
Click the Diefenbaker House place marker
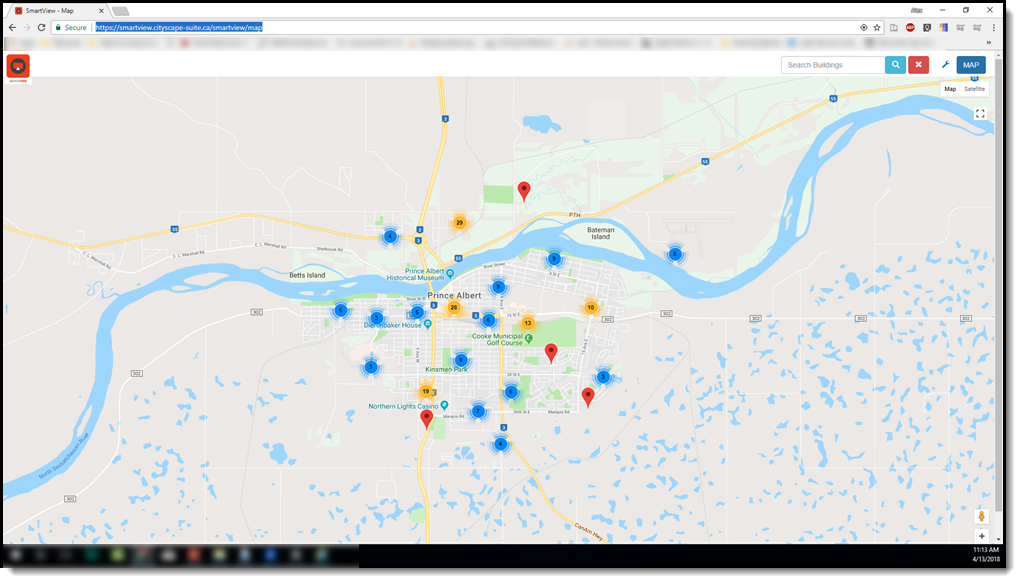tap(427, 324)
